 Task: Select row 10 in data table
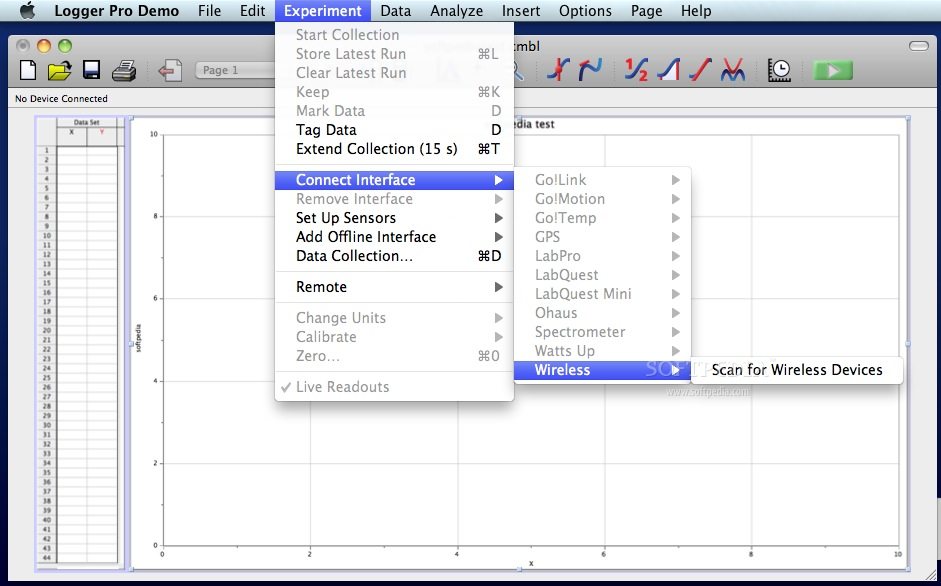click(x=47, y=236)
